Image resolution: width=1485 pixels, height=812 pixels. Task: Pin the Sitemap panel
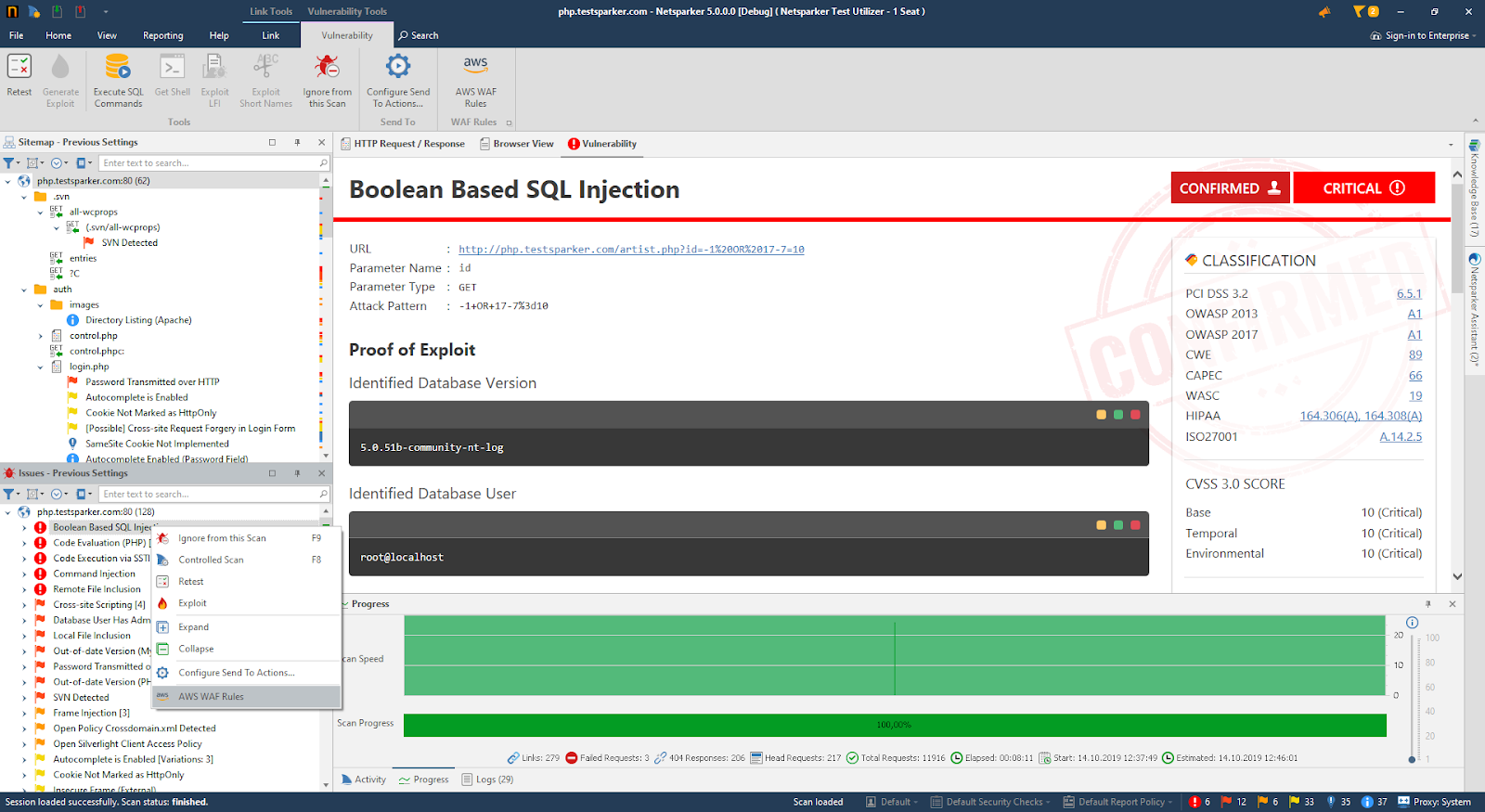pos(297,143)
